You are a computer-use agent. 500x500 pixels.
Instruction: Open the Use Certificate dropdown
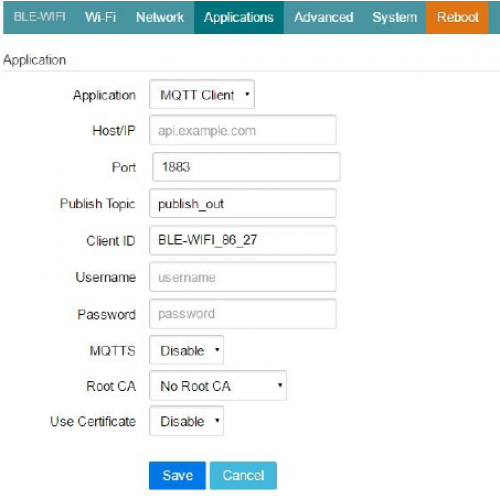click(186, 421)
